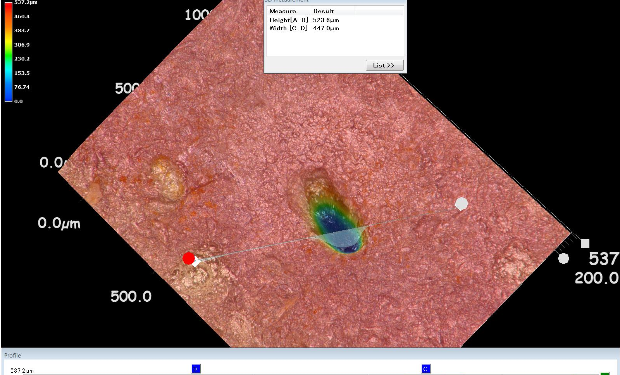Click the List >> button
Screen dimensions: 620x375
[385, 65]
